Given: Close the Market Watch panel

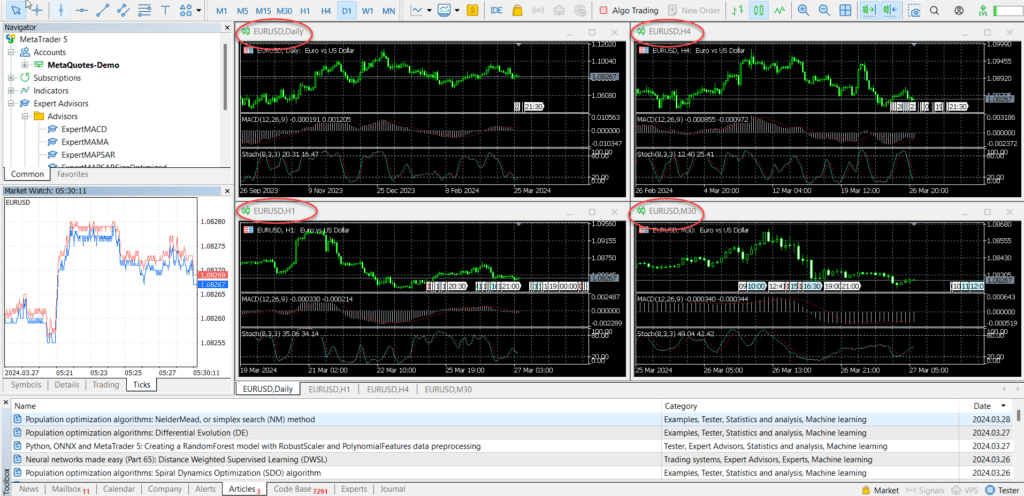Looking at the screenshot, I should coord(227,191).
